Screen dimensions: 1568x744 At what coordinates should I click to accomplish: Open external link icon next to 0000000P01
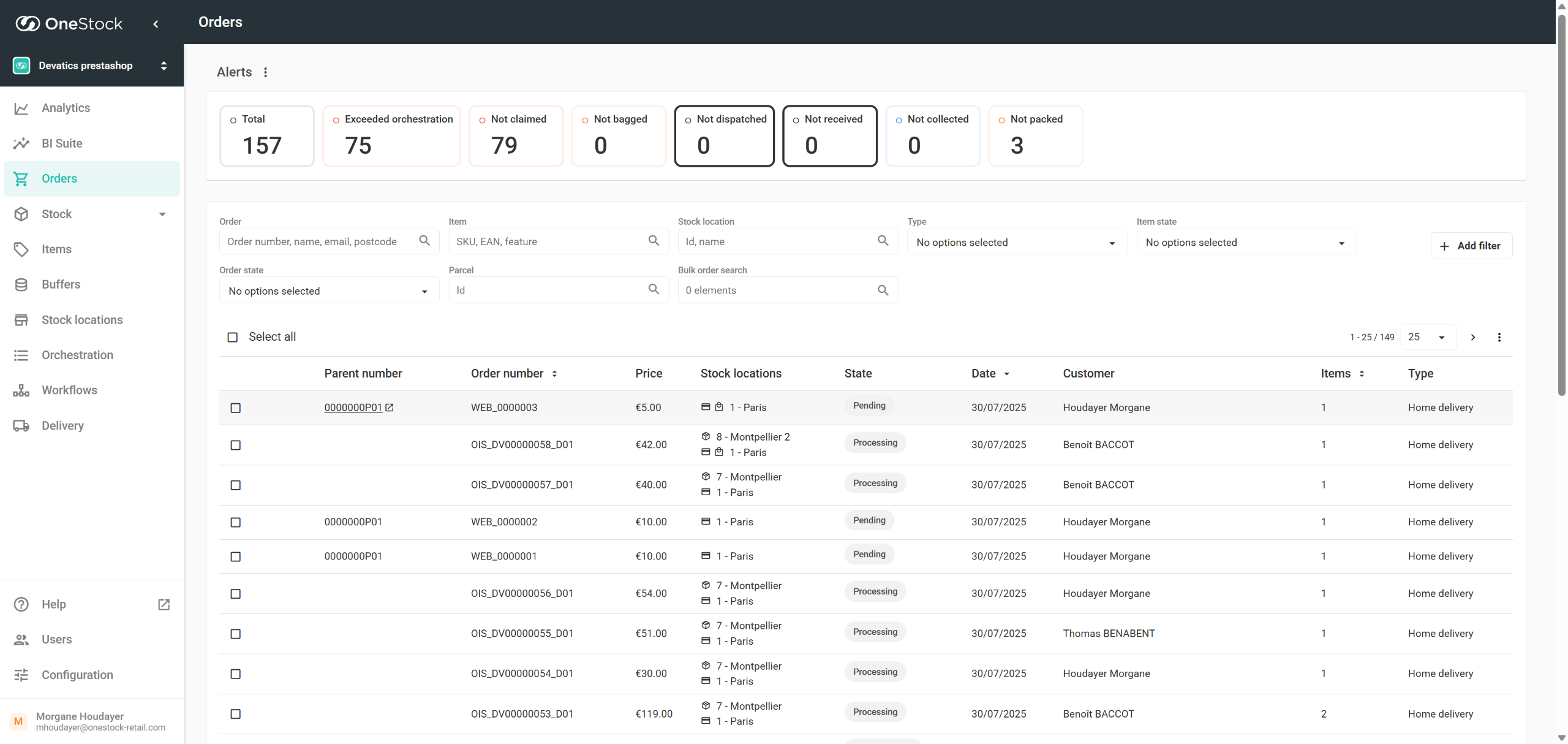click(390, 408)
